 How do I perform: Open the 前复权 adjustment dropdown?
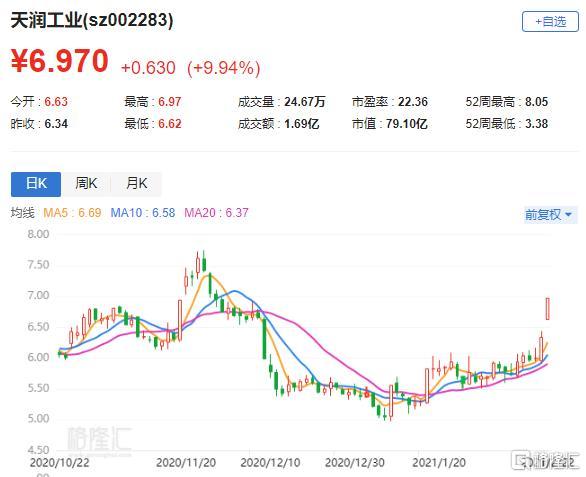click(550, 215)
